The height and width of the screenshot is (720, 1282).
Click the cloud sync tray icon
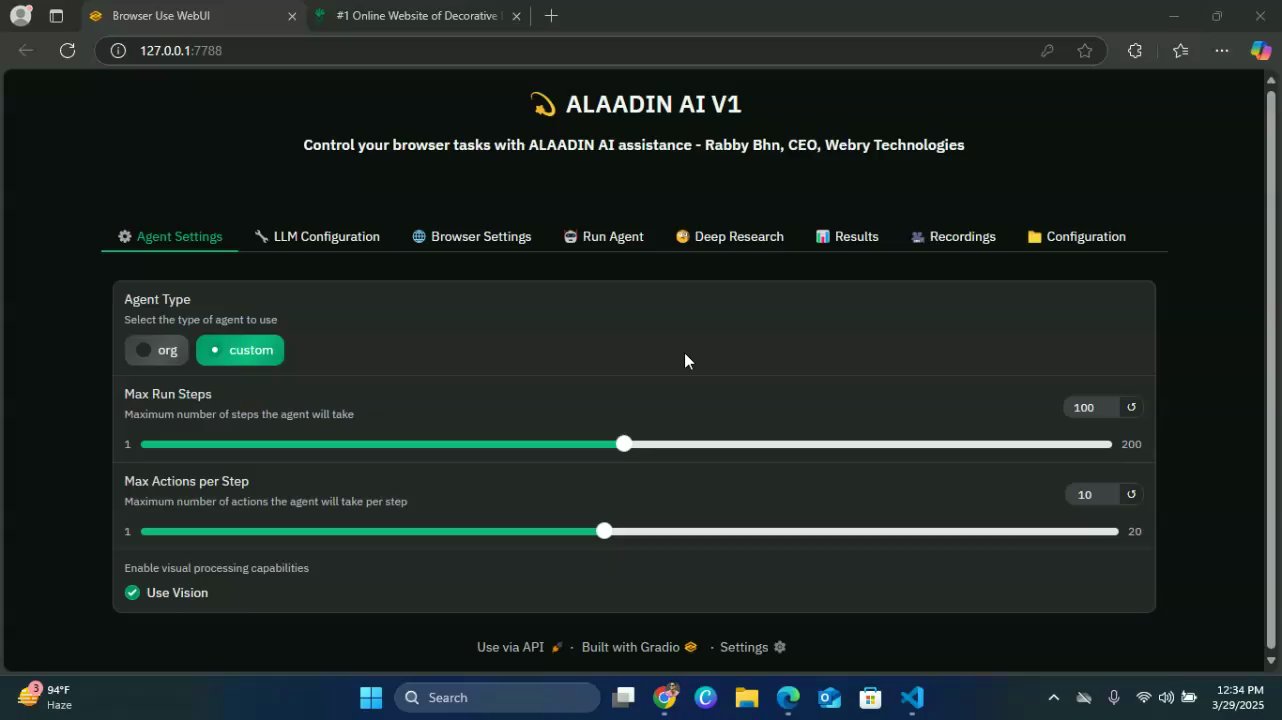point(1083,697)
